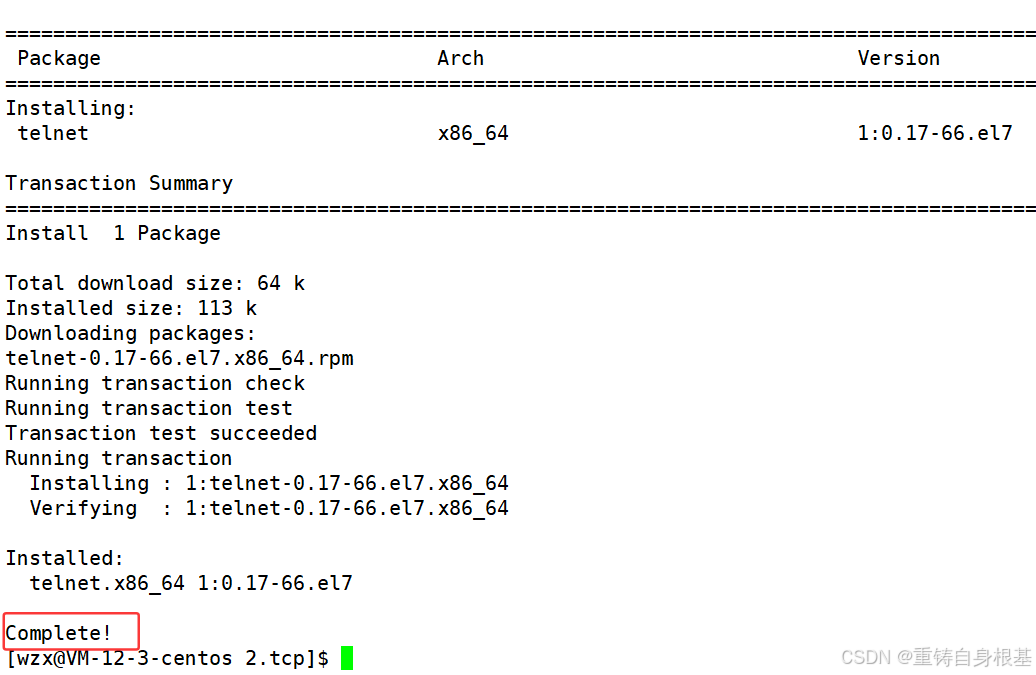Click the green terminal cursor block
The image size is (1036, 675).
347,658
